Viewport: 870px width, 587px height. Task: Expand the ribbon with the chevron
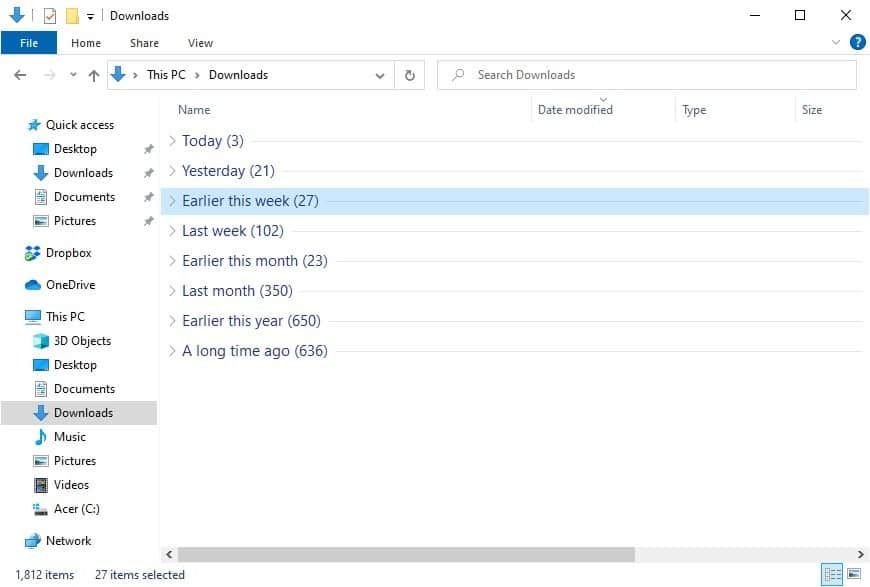point(836,42)
